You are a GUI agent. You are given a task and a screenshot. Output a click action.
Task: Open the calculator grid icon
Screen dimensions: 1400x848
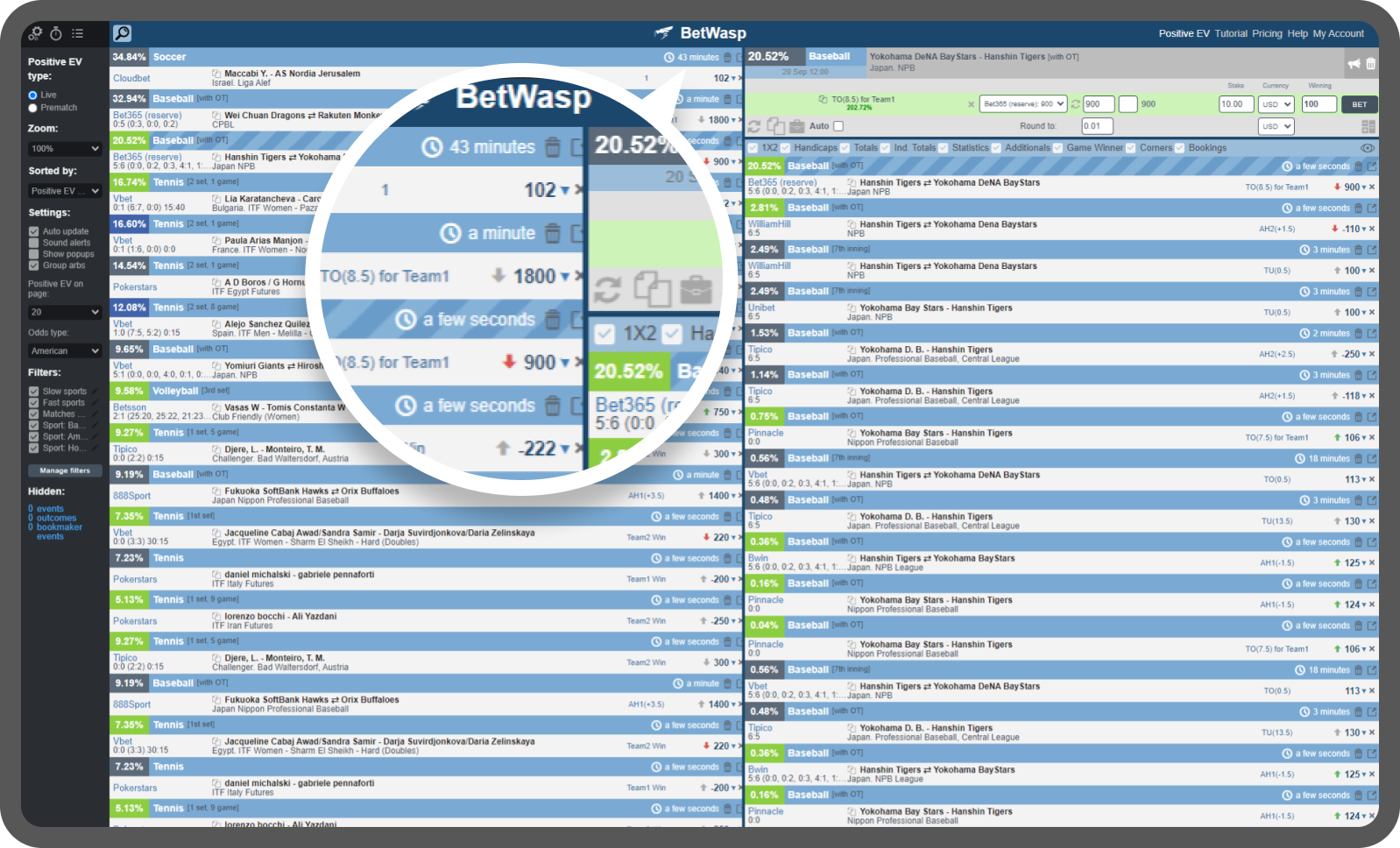[1368, 127]
